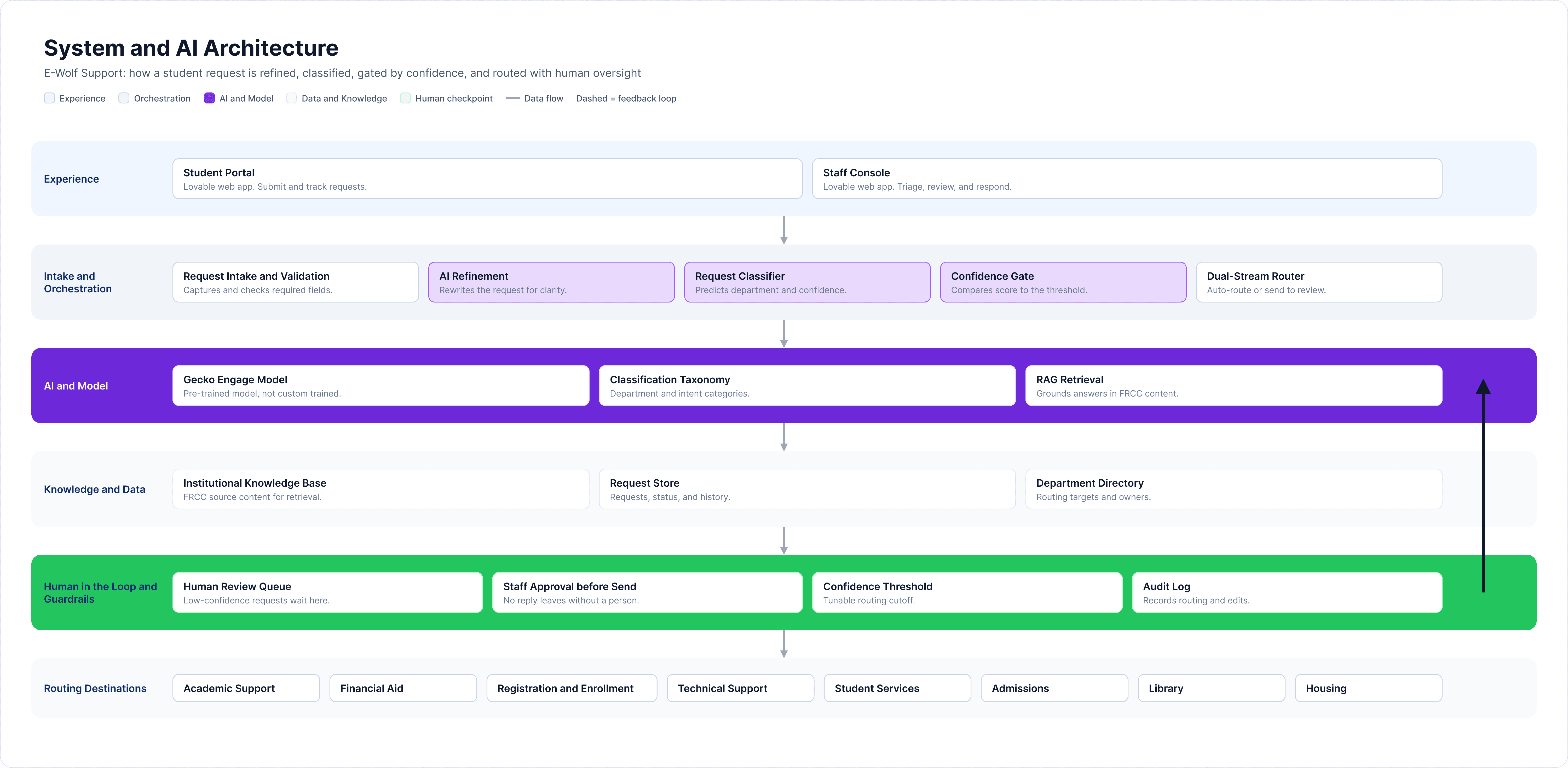Click the "Data flow" legend label

coord(544,98)
